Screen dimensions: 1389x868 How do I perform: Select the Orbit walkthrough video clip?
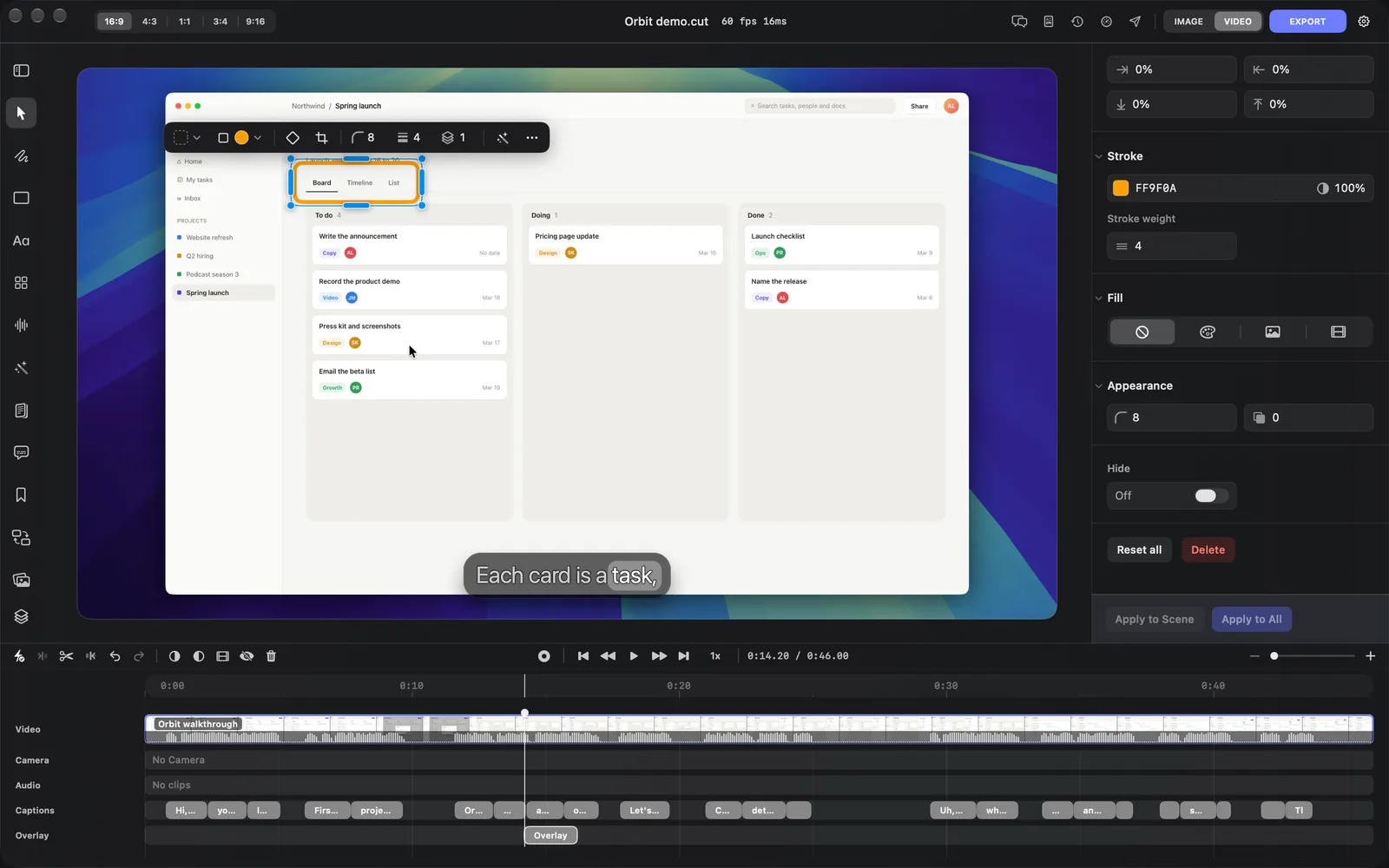(x=759, y=729)
